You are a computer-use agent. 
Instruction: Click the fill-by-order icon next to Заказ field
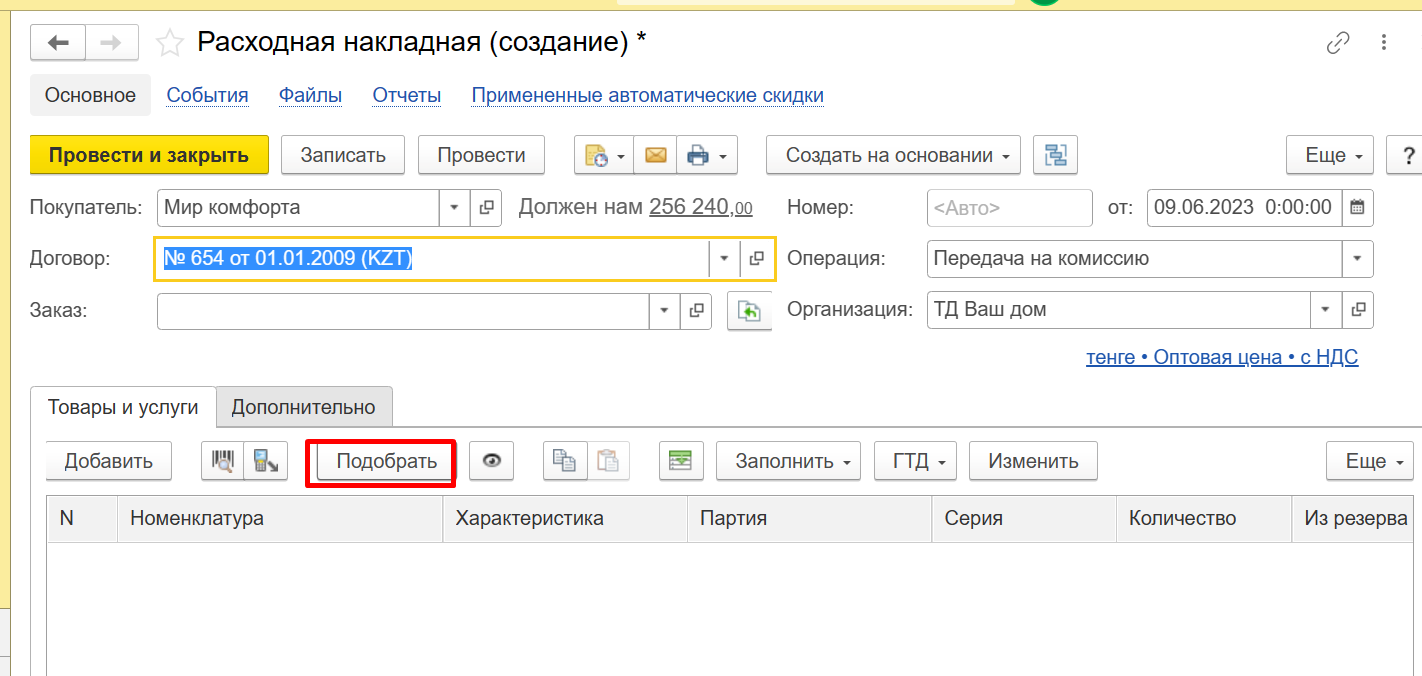click(x=749, y=311)
